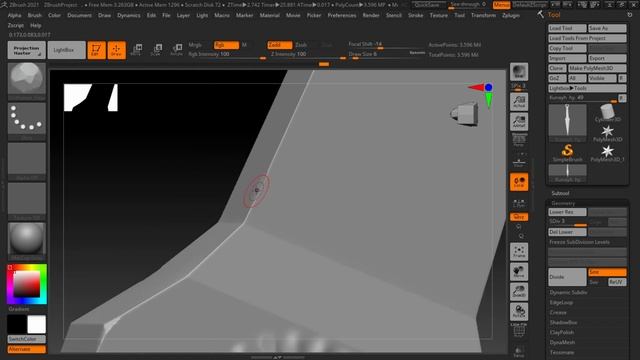Click the Rotate view icon in right shelf
This screenshot has height=360, width=640.
[x=519, y=311]
